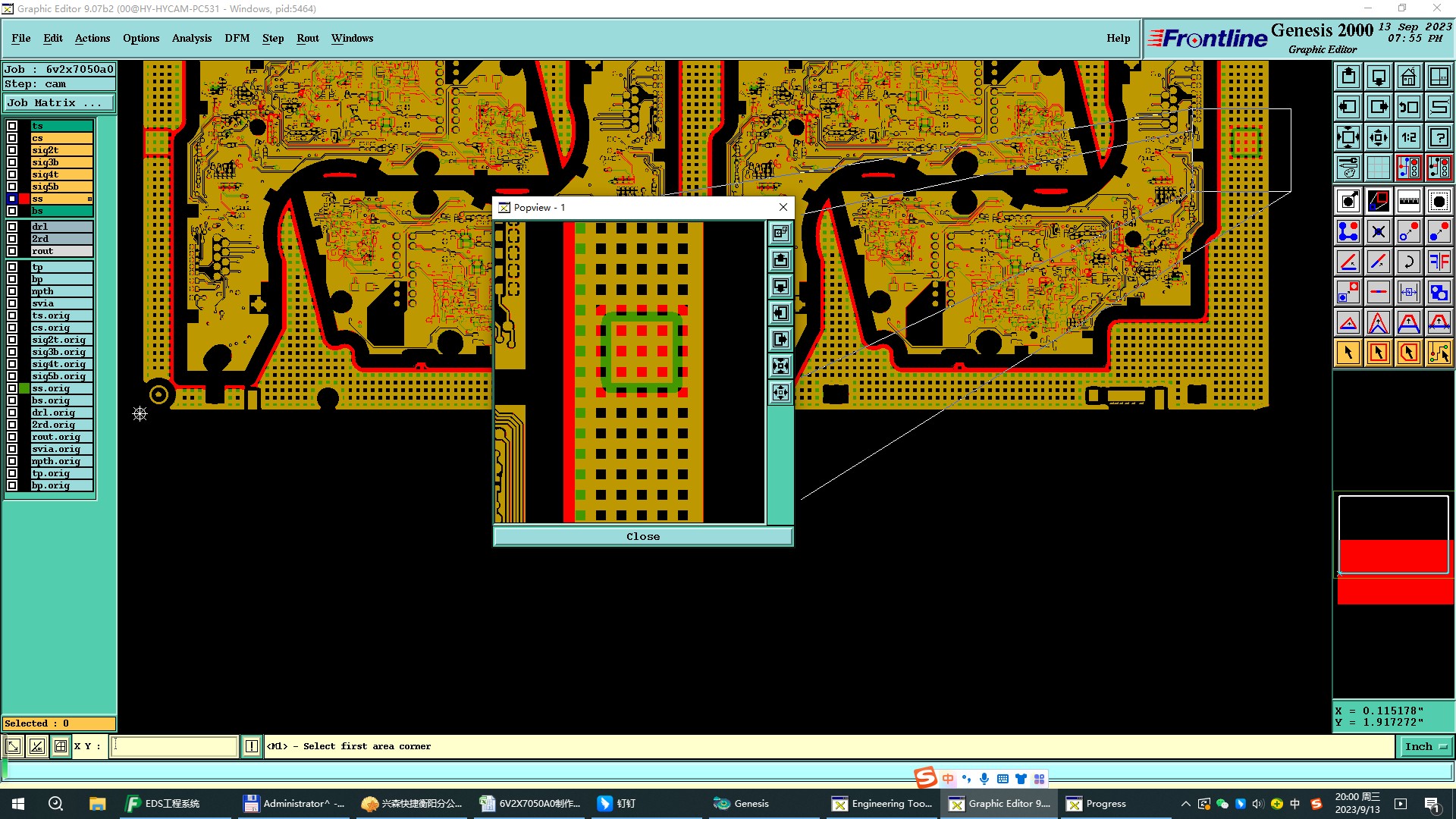
Task: Open the Analysis menu
Action: point(192,38)
